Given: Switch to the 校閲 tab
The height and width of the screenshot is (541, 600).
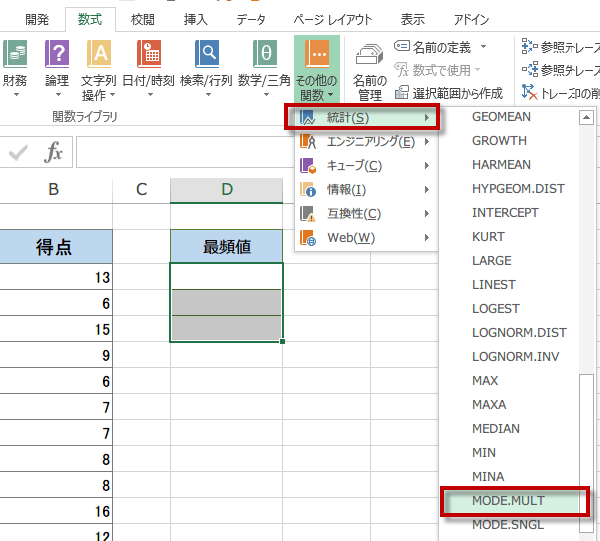Looking at the screenshot, I should 142,19.
